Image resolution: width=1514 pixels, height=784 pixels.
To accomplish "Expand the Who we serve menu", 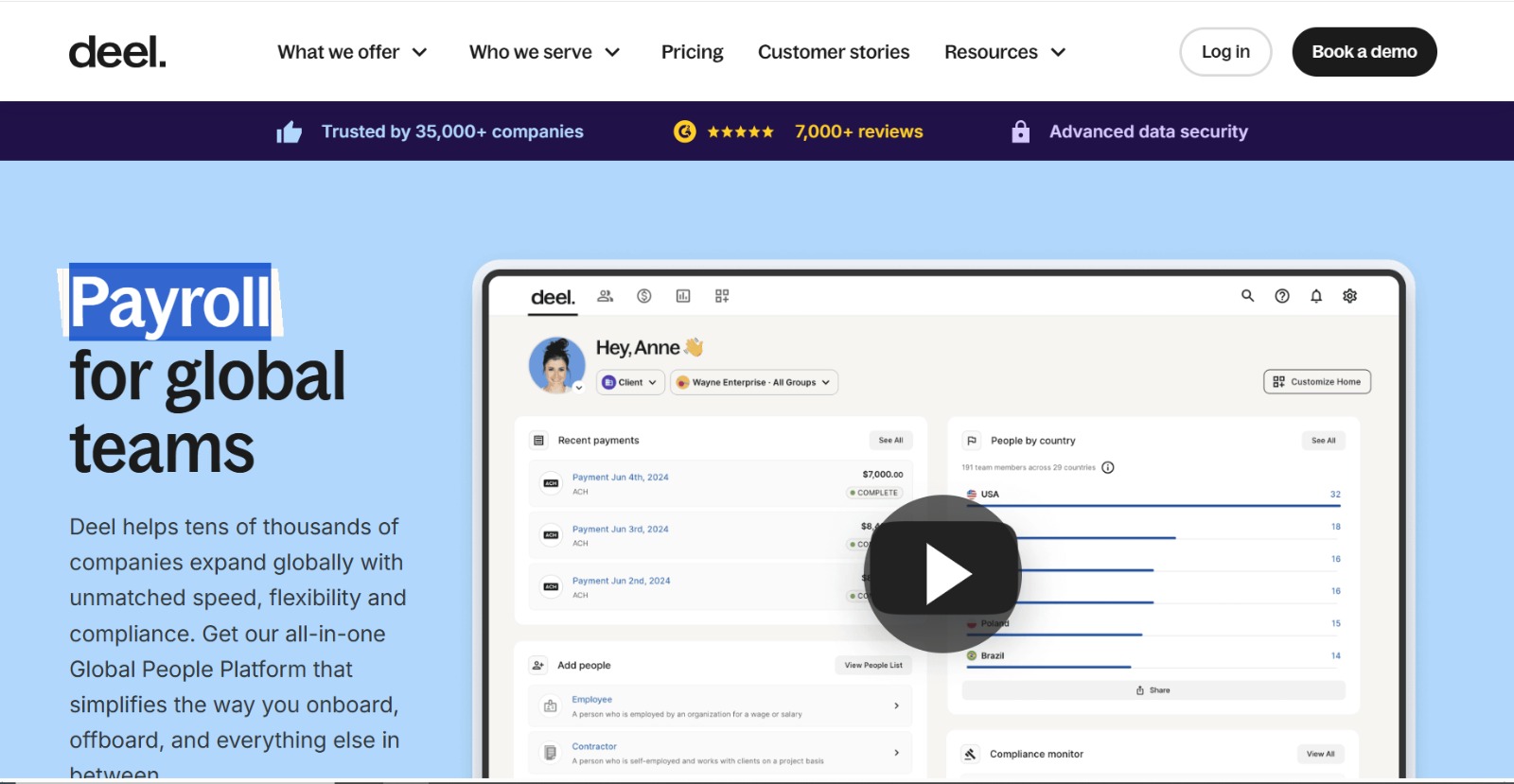I will 545,52.
